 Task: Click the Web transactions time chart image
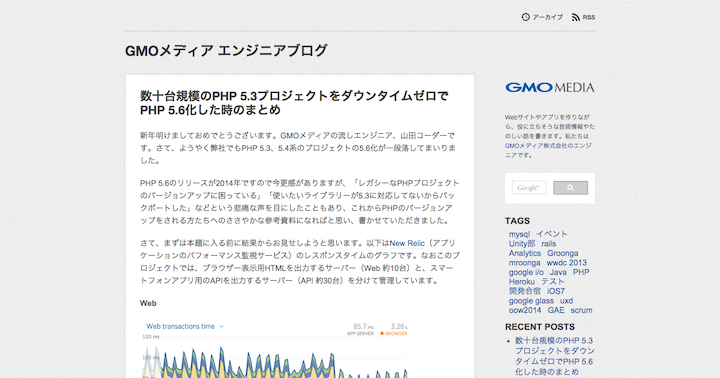[274, 349]
